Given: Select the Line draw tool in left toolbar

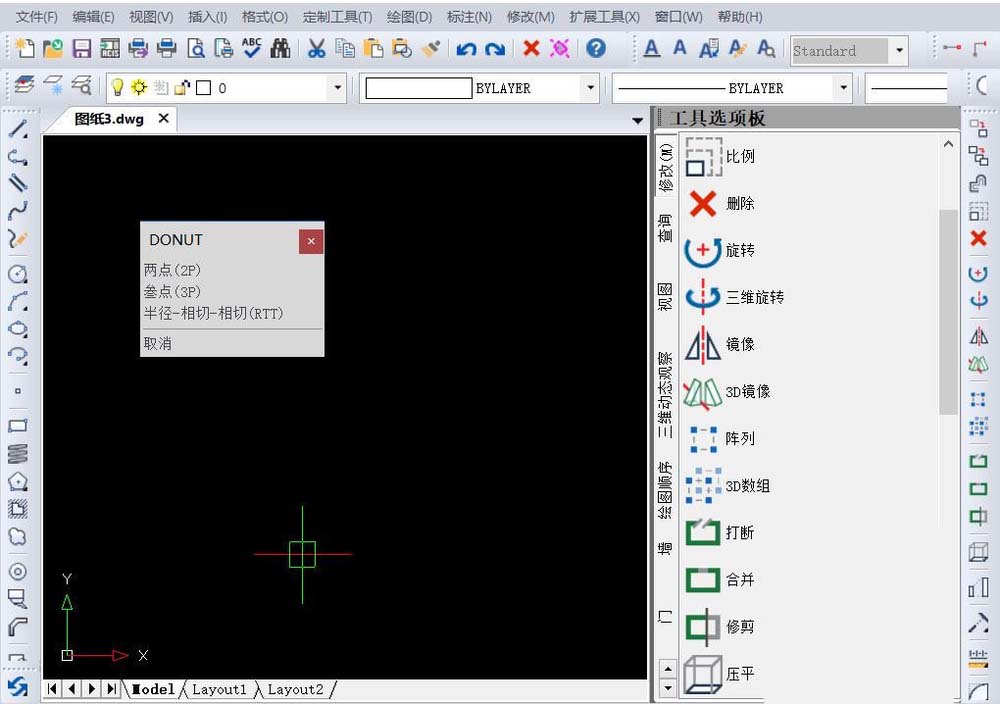Looking at the screenshot, I should tap(18, 129).
